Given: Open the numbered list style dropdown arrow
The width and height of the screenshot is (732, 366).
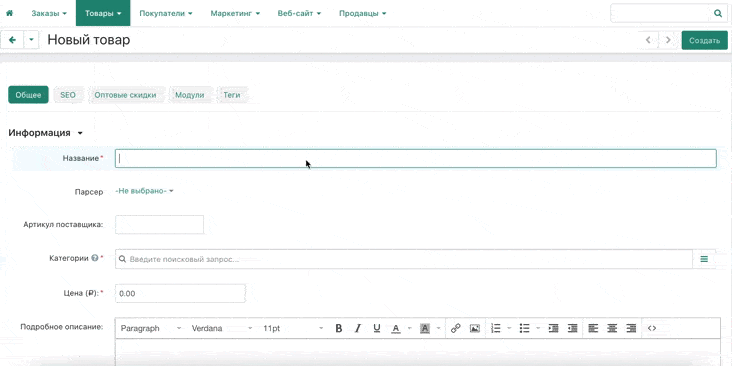Looking at the screenshot, I should 509,328.
